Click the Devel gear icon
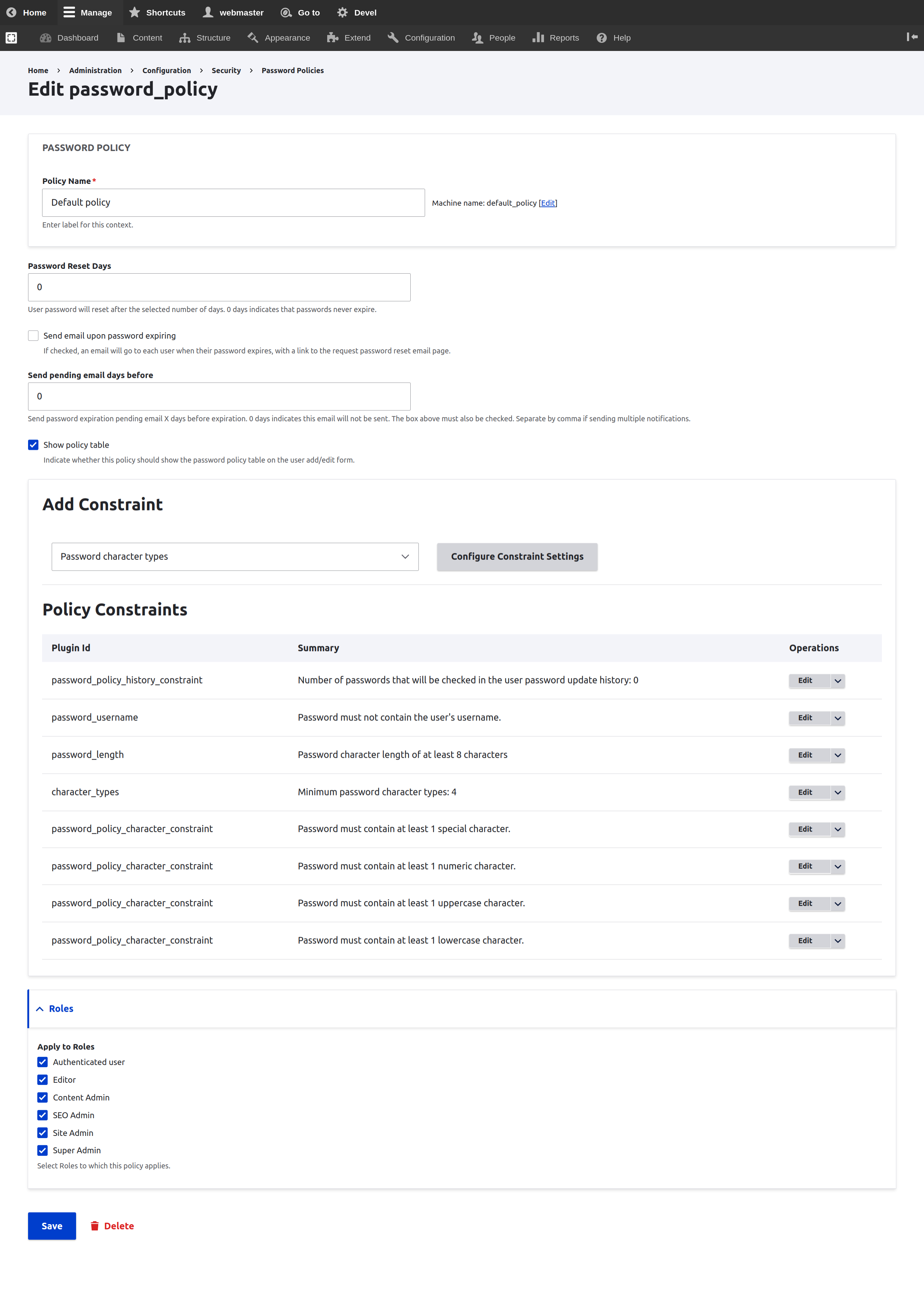 [342, 13]
